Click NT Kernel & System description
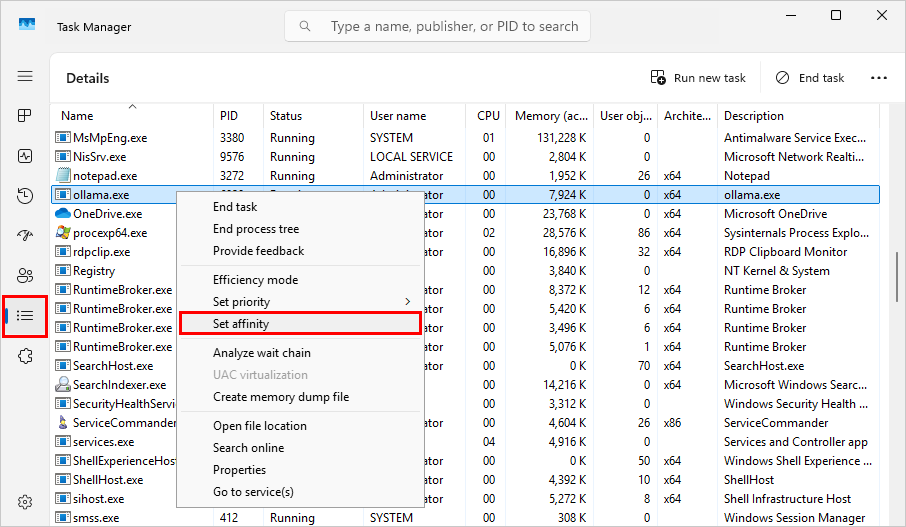 [x=777, y=271]
